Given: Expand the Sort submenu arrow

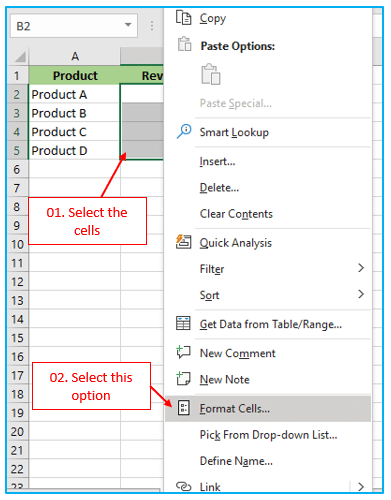Looking at the screenshot, I should [361, 294].
